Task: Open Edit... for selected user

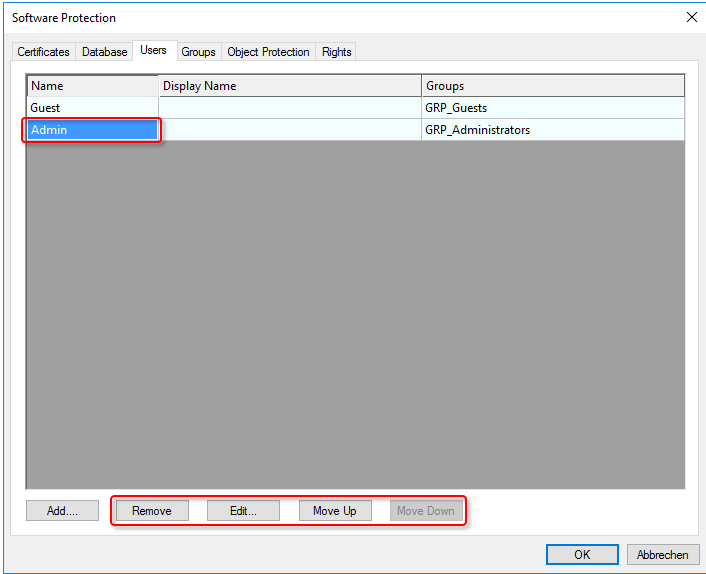Action: pyautogui.click(x=243, y=511)
